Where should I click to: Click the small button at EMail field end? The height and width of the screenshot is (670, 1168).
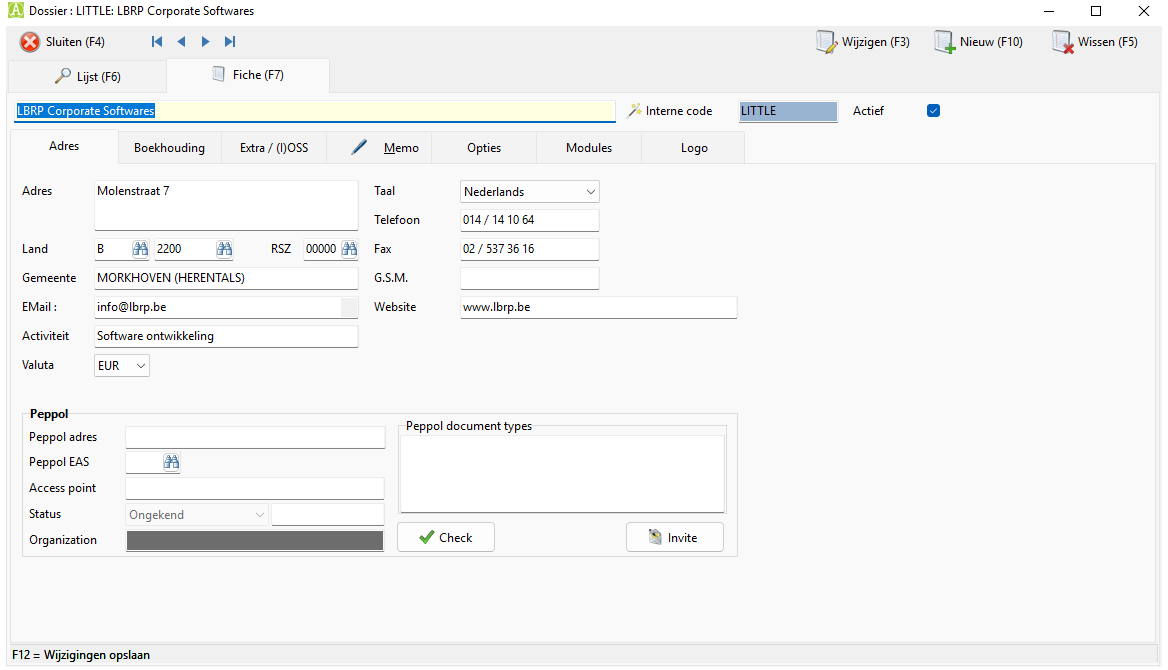click(x=349, y=307)
